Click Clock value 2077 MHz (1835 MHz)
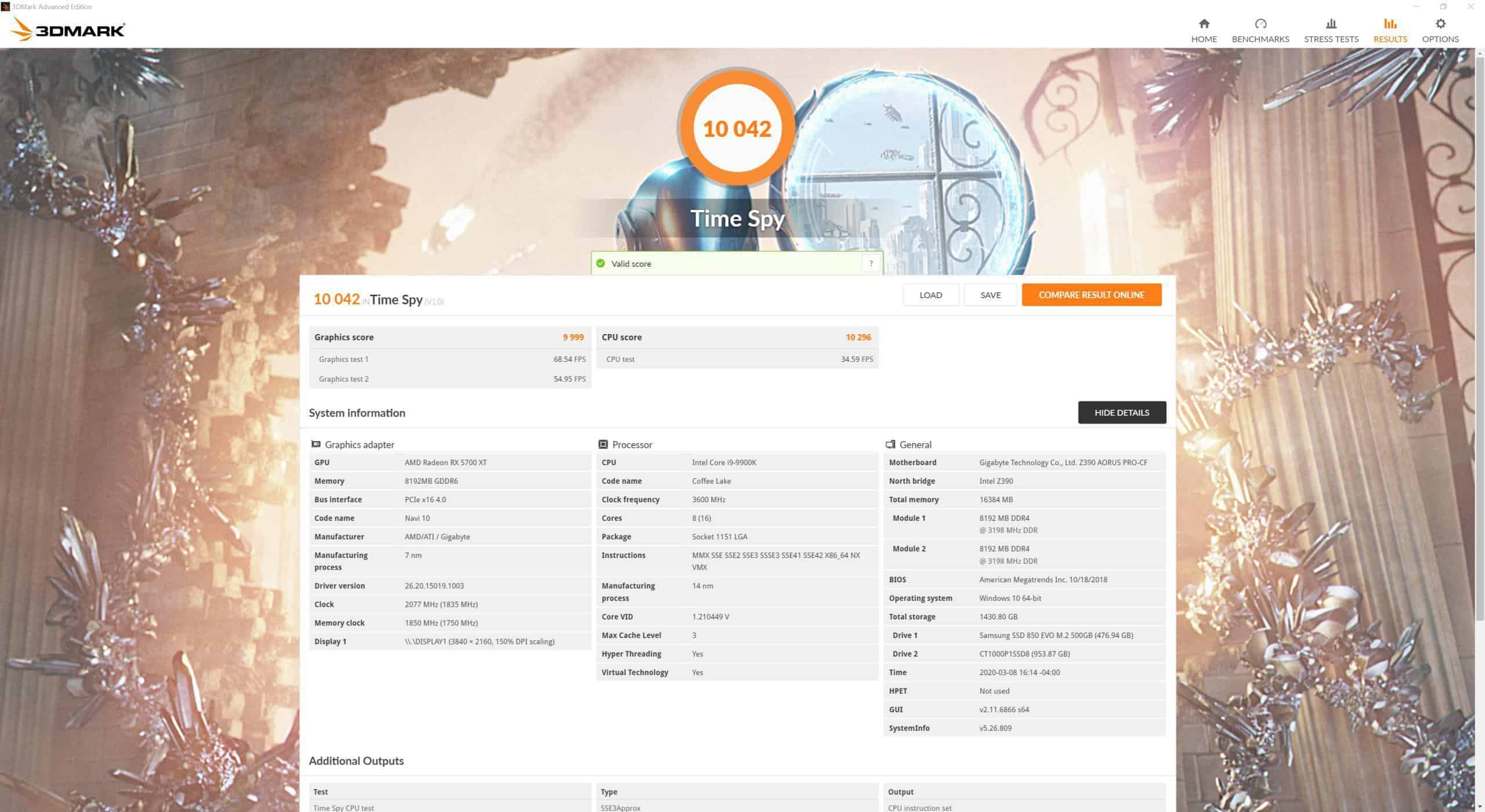The height and width of the screenshot is (812, 1485). tap(441, 604)
